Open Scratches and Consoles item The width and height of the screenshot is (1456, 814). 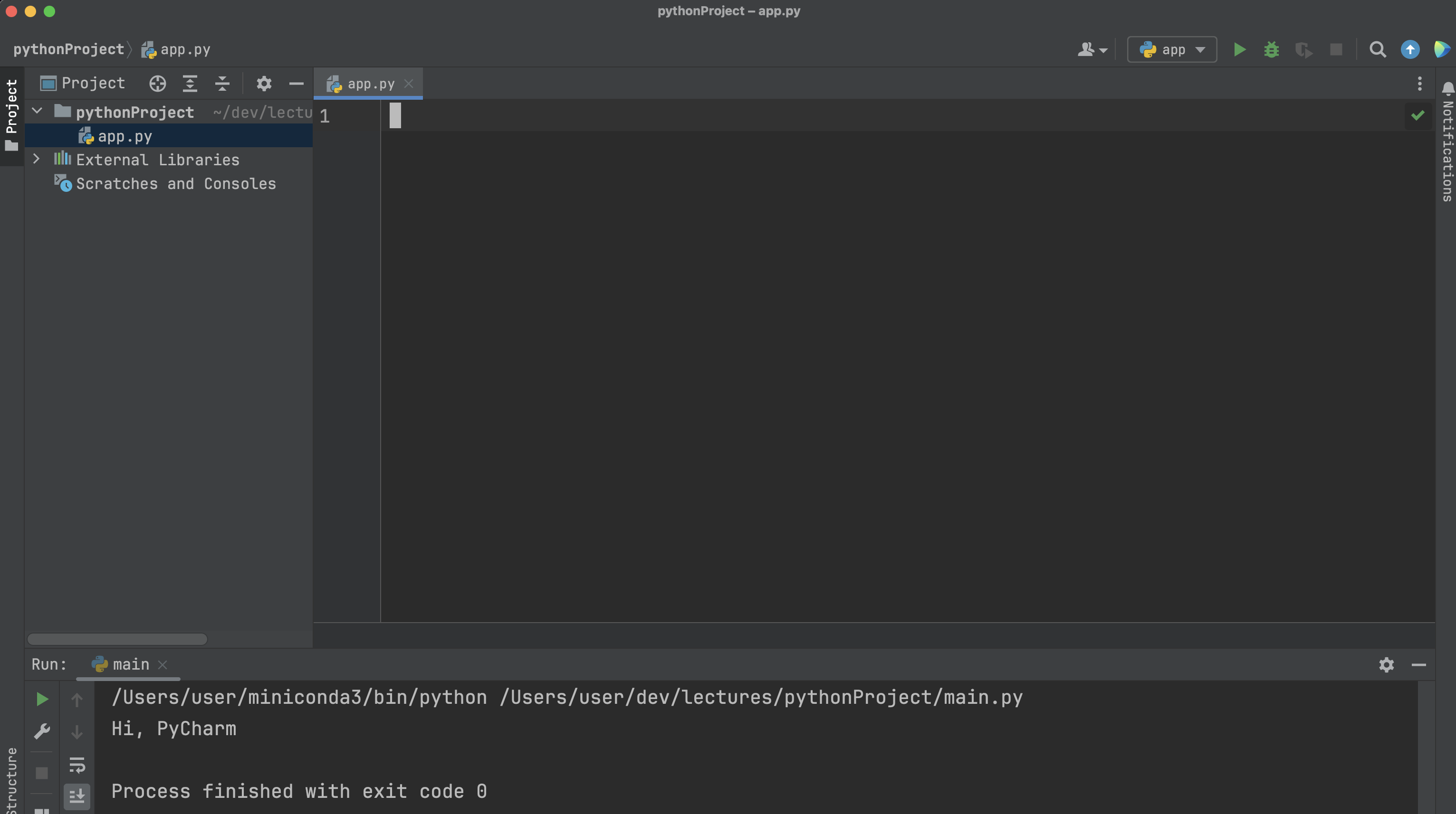pos(176,184)
